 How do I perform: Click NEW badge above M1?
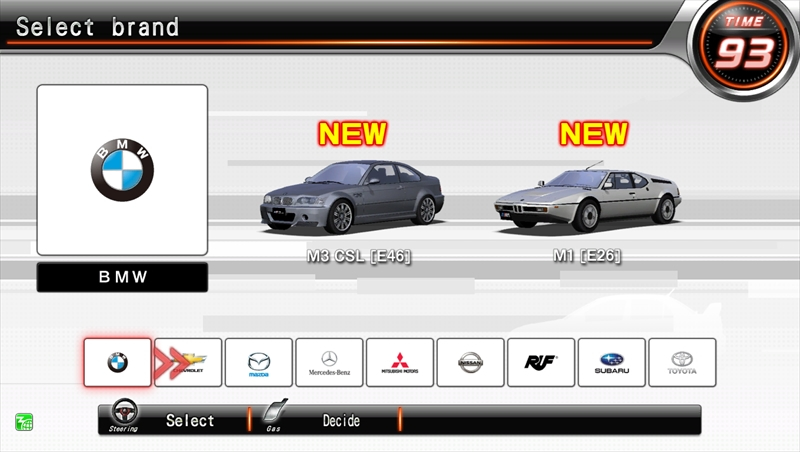pos(593,134)
